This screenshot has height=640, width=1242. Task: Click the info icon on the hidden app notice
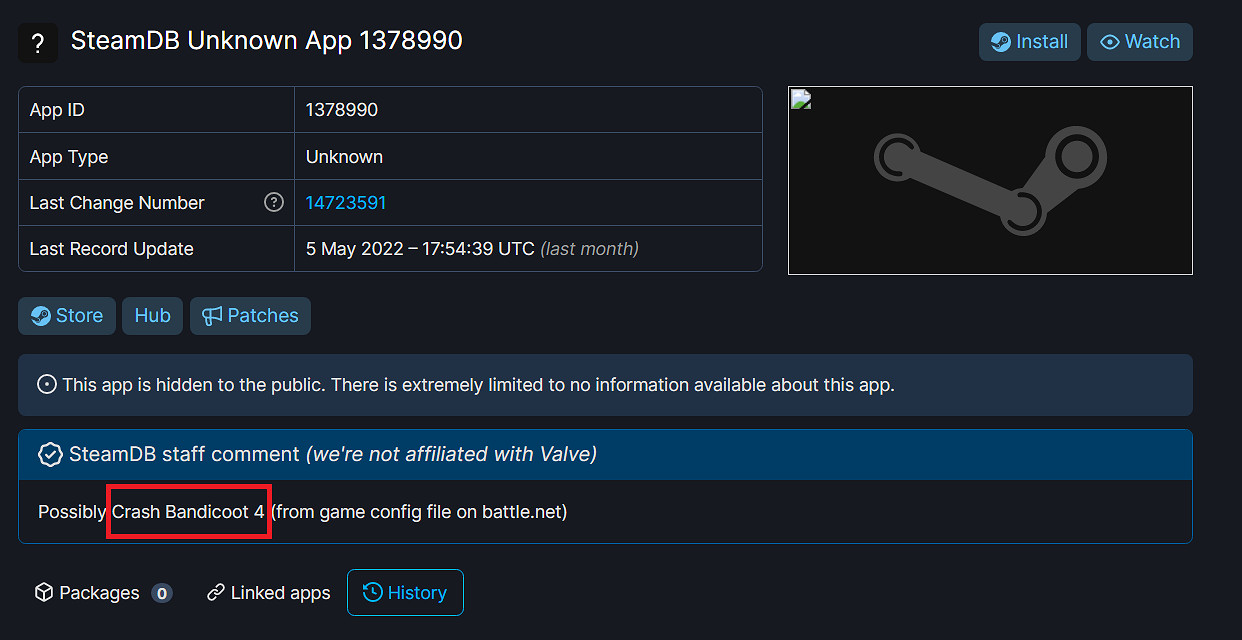coord(47,384)
